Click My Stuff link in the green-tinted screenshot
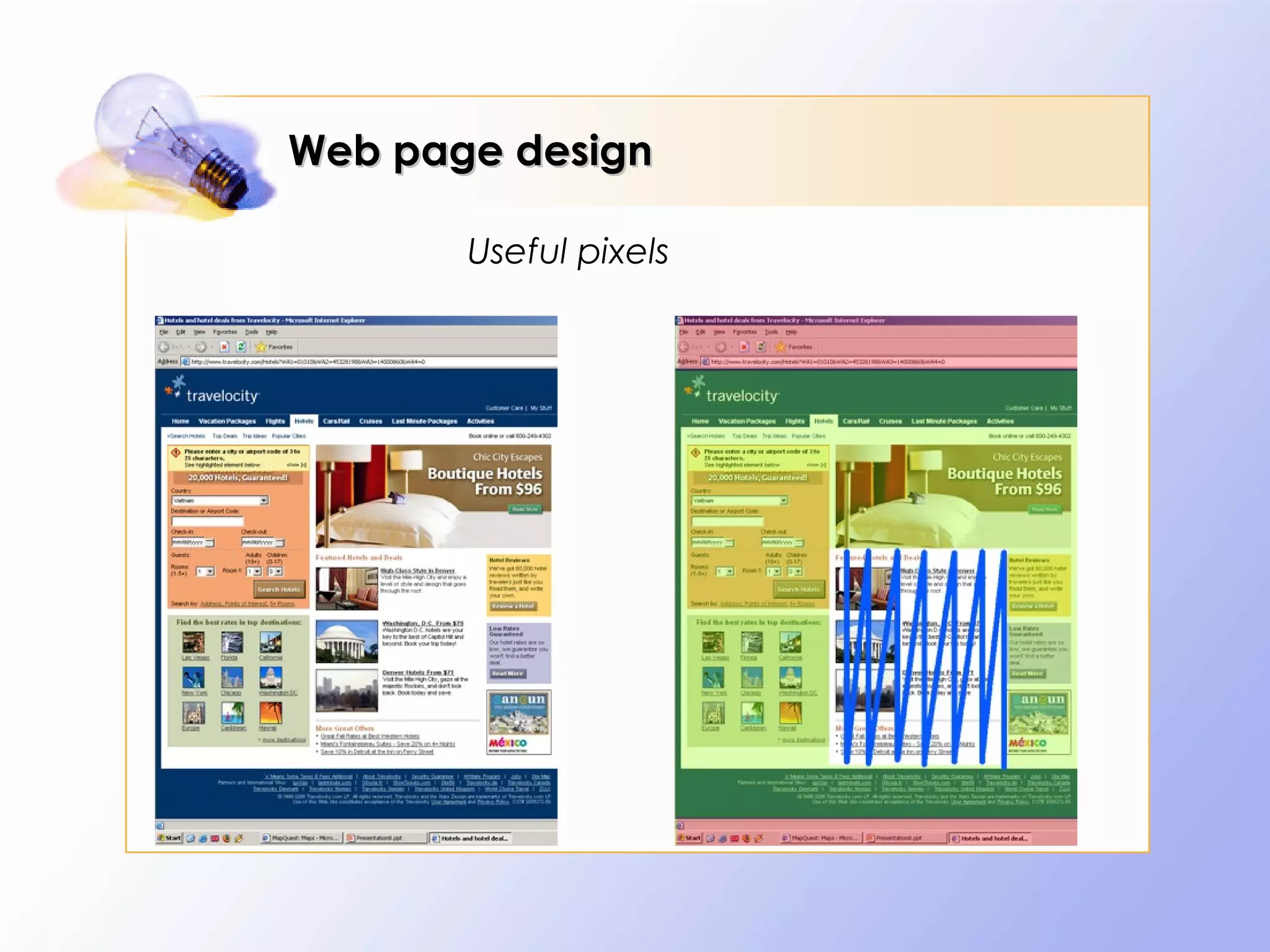 pyautogui.click(x=1061, y=408)
